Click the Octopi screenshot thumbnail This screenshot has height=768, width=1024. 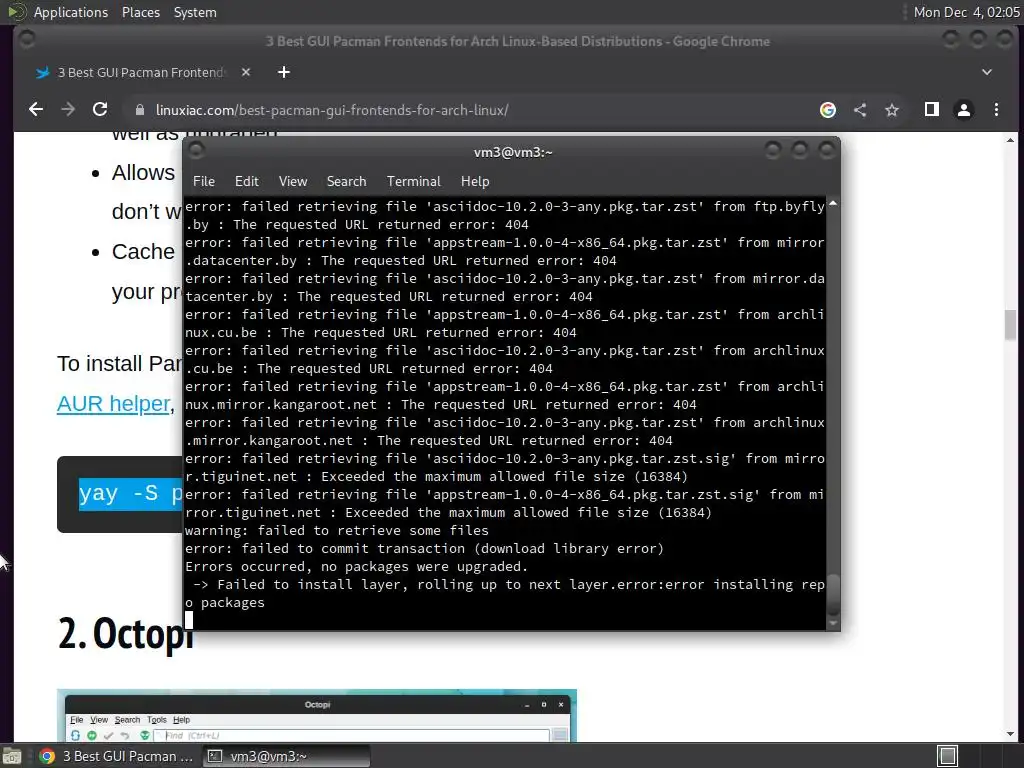pos(317,715)
